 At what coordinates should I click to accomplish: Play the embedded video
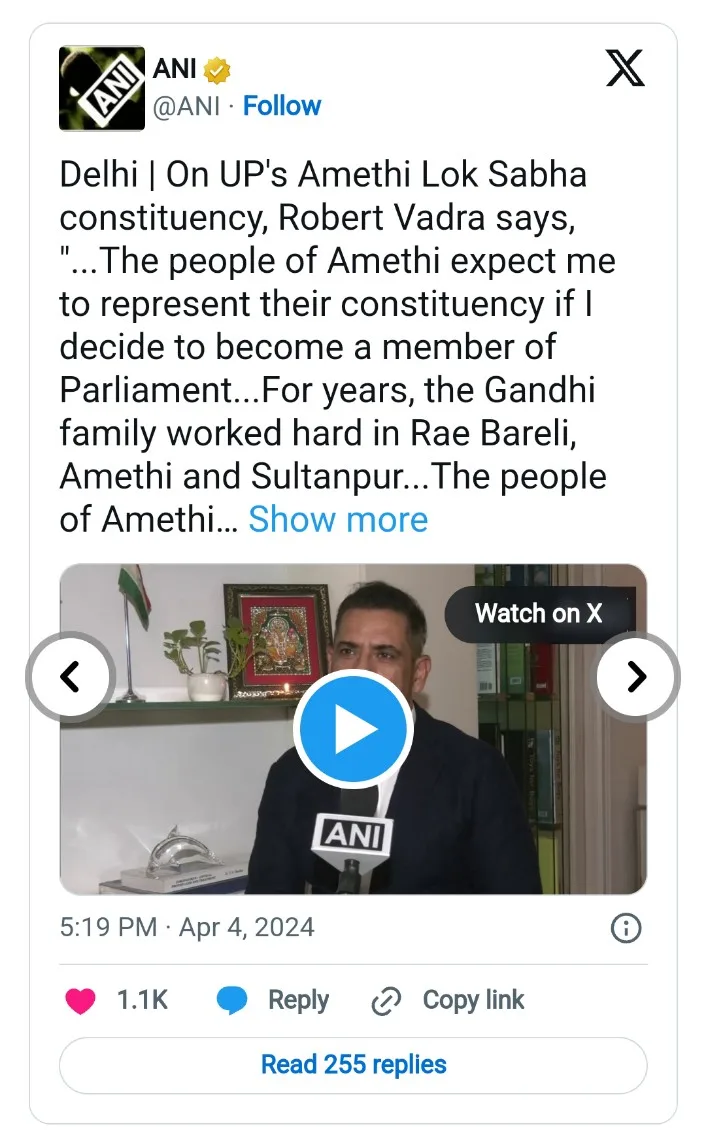point(353,729)
